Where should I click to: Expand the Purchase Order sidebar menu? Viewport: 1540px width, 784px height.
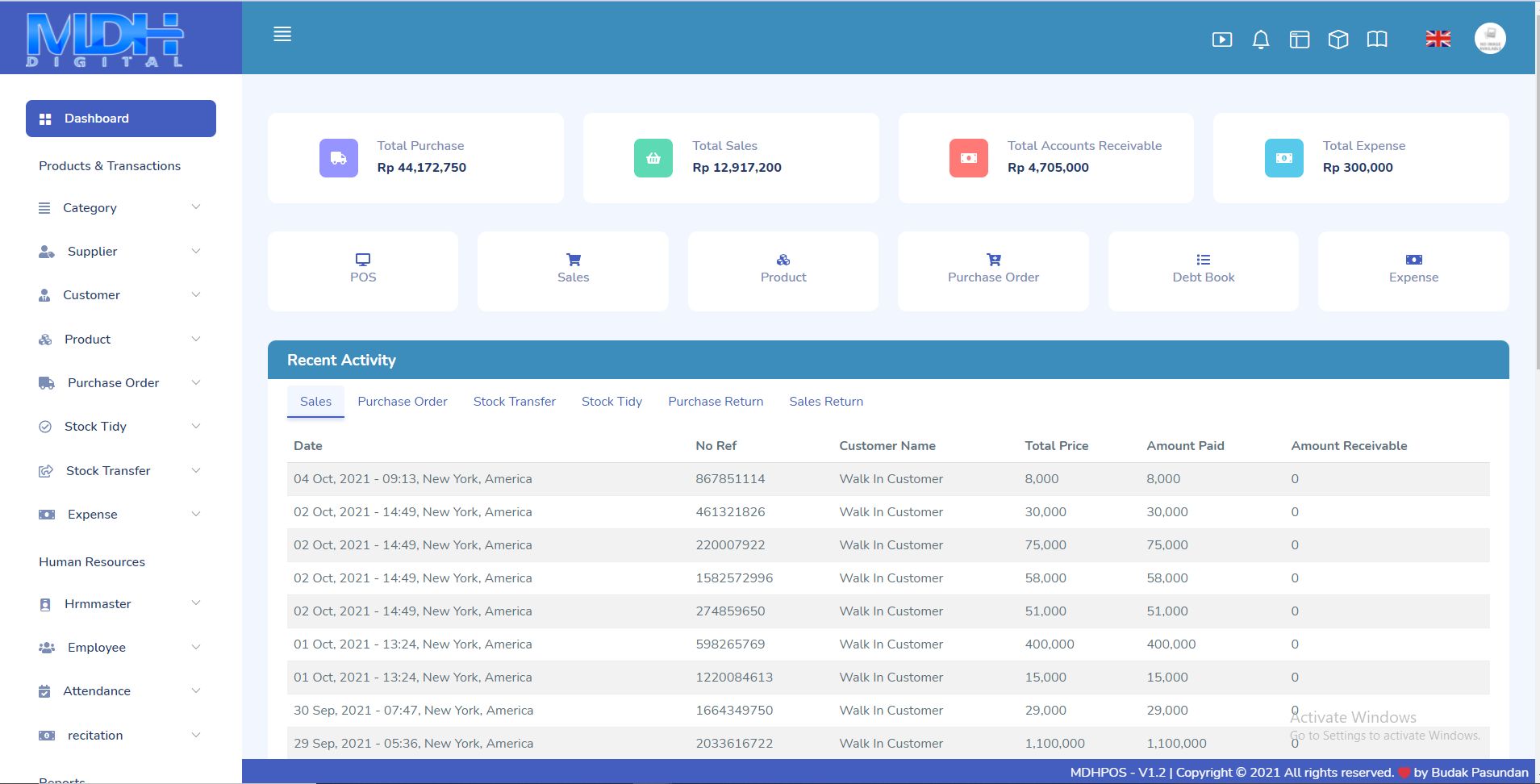pyautogui.click(x=120, y=383)
